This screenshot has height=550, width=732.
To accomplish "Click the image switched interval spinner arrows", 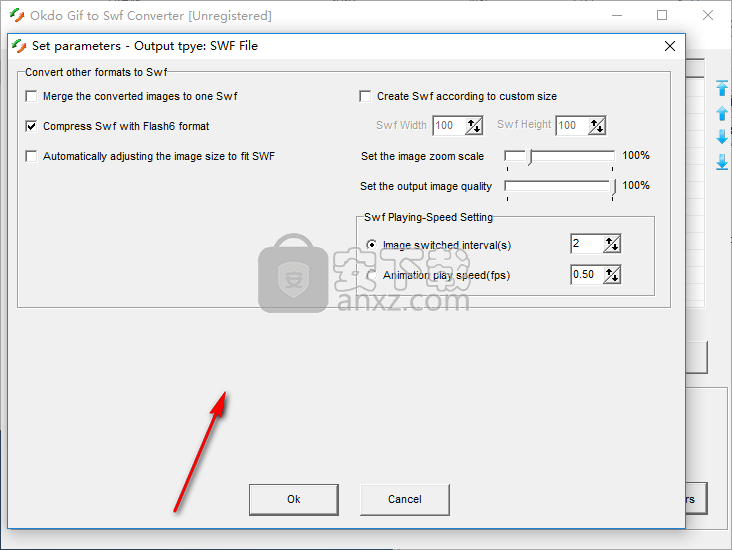I will coord(612,244).
